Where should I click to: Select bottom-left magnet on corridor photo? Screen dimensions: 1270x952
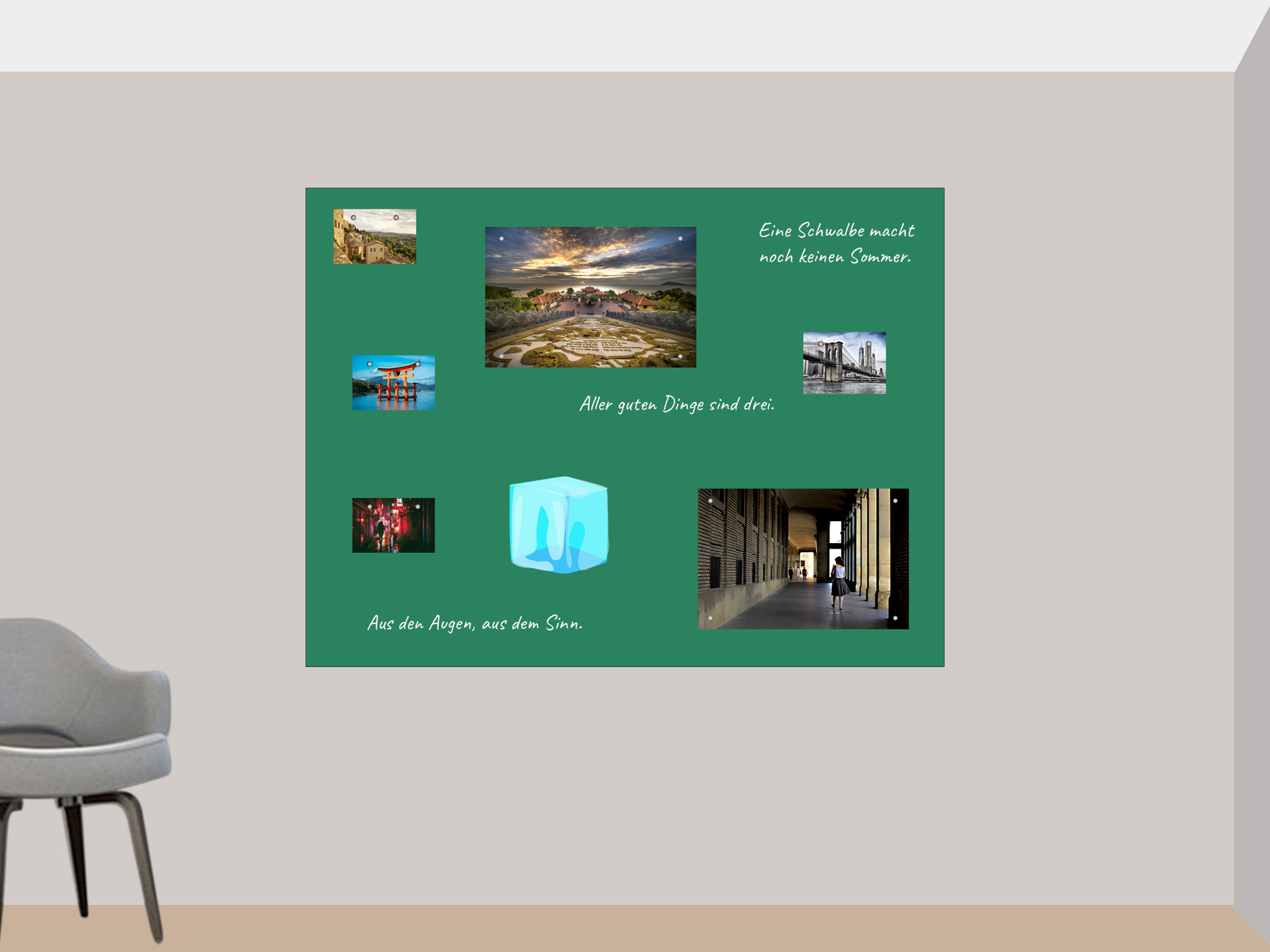pos(710,618)
